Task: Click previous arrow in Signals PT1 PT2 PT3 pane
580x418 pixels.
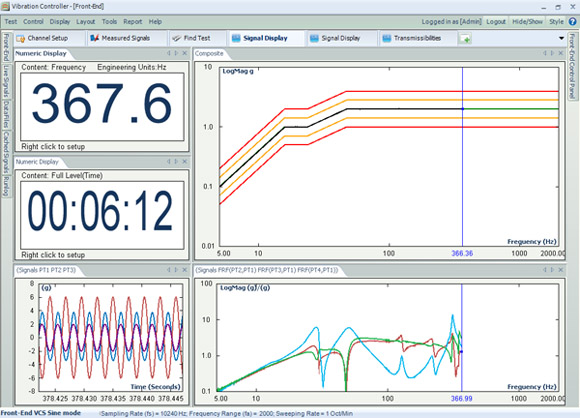Action: pos(169,270)
